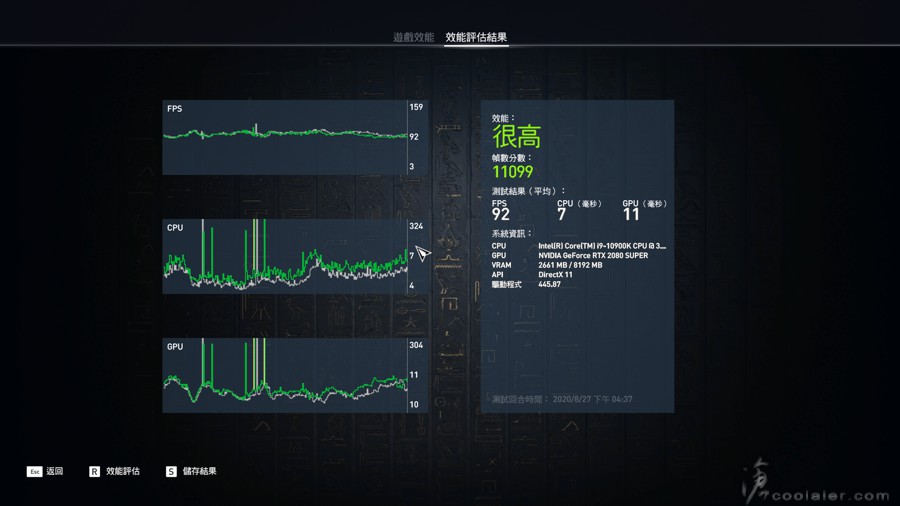The image size is (900, 506).
Task: Select the 效能評估結果 tab
Action: coord(476,37)
